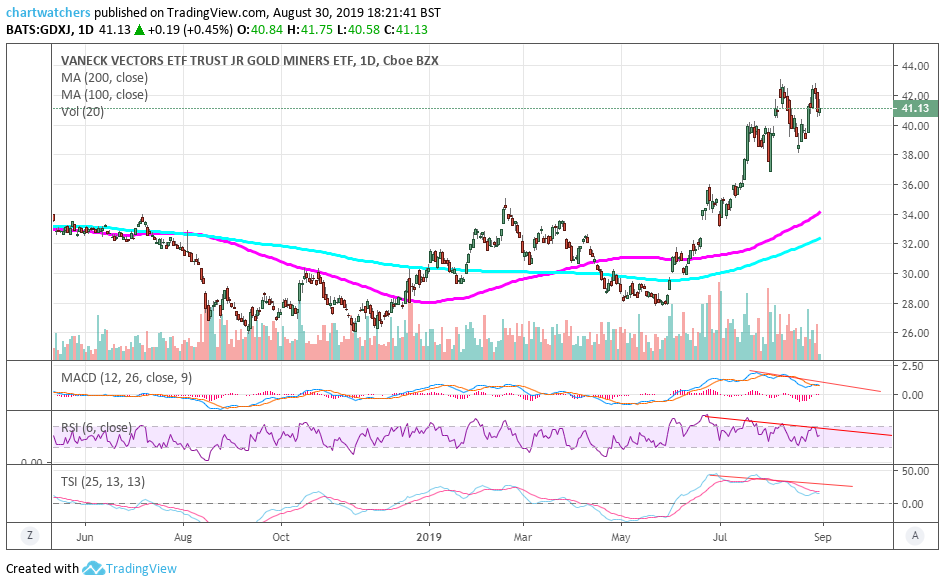
Task: Click the Jul time axis label
Action: pyautogui.click(x=720, y=537)
